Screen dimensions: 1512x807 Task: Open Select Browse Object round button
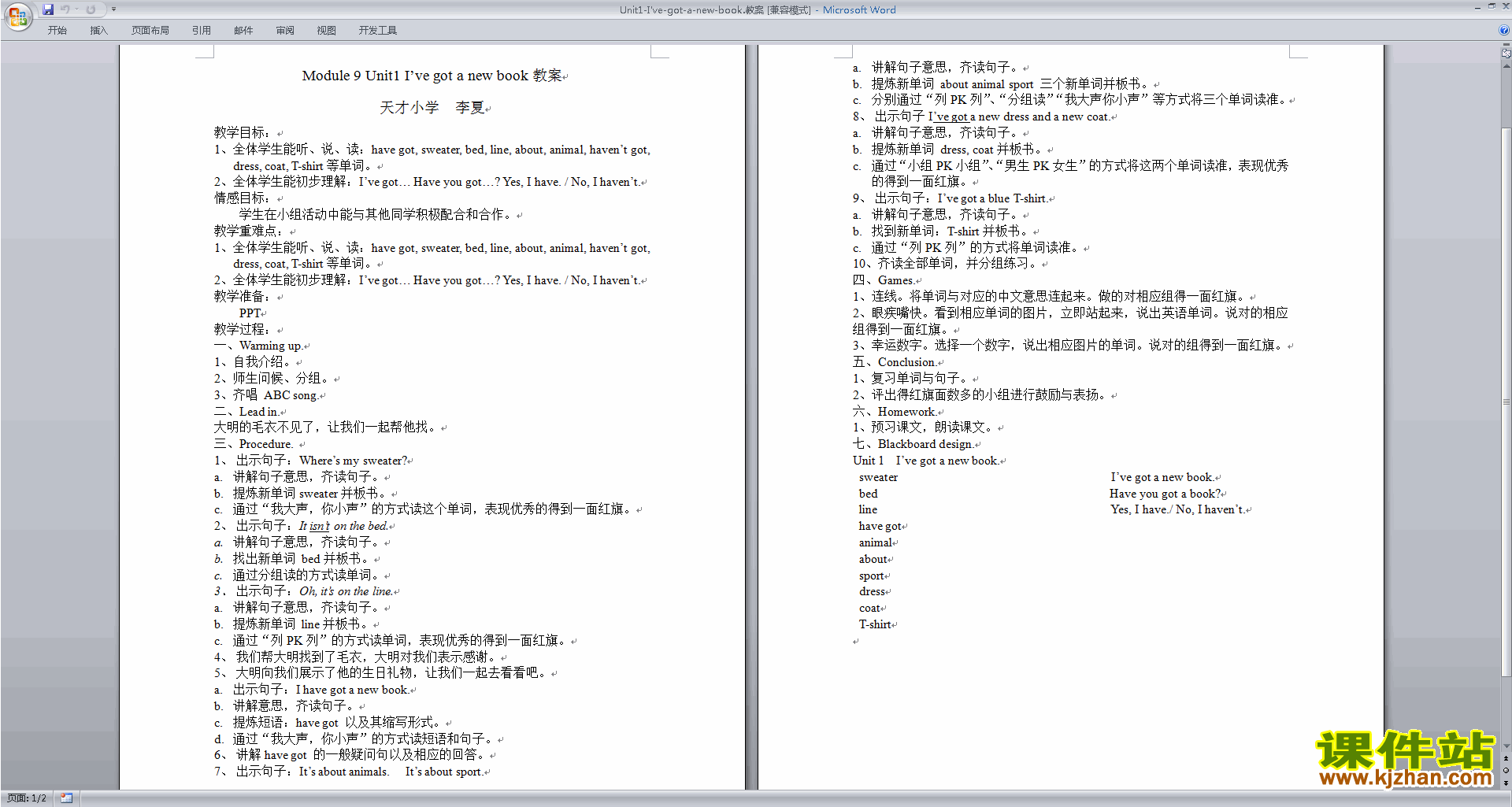click(x=1506, y=770)
